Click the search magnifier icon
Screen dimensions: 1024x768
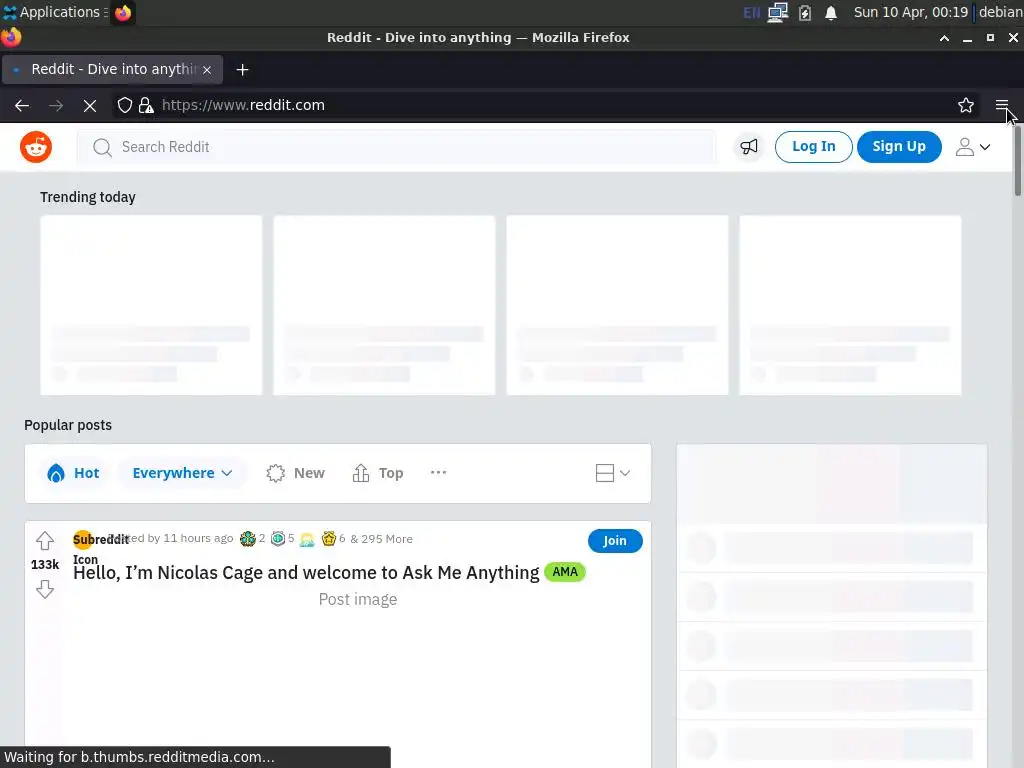pyautogui.click(x=102, y=148)
